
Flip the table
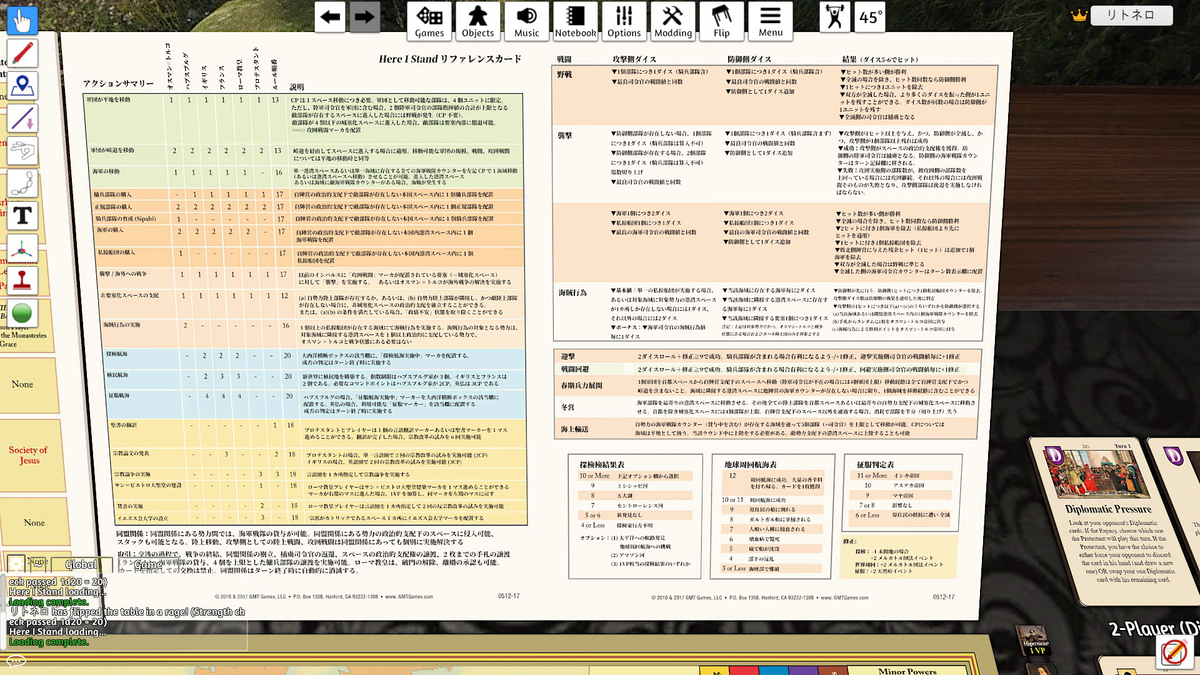coord(722,21)
